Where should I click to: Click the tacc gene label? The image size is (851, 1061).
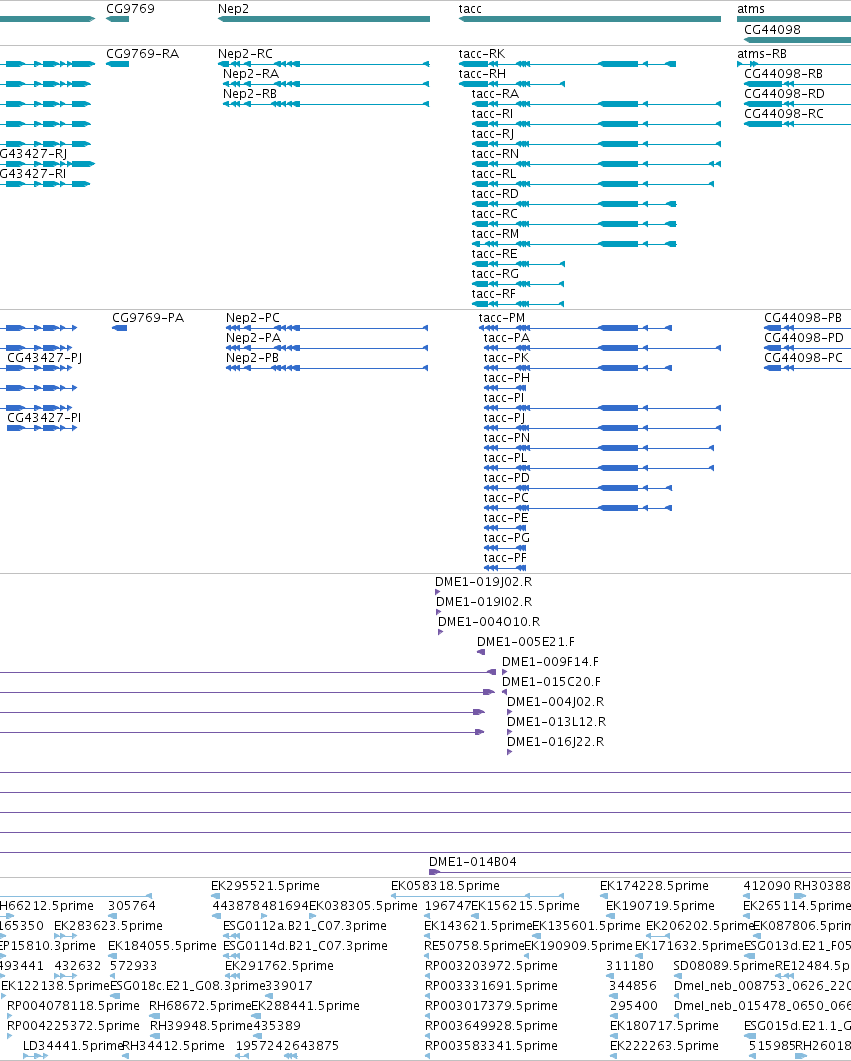click(470, 9)
